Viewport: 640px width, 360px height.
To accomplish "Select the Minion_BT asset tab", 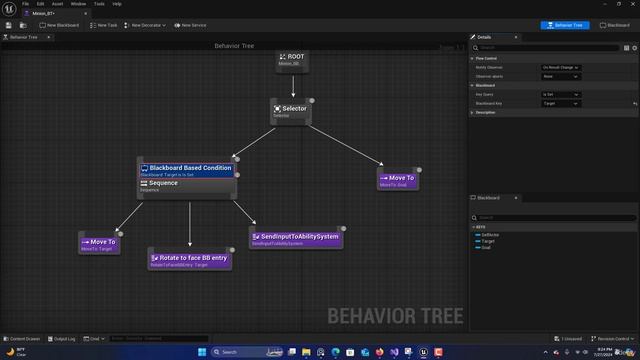I will pos(55,13).
